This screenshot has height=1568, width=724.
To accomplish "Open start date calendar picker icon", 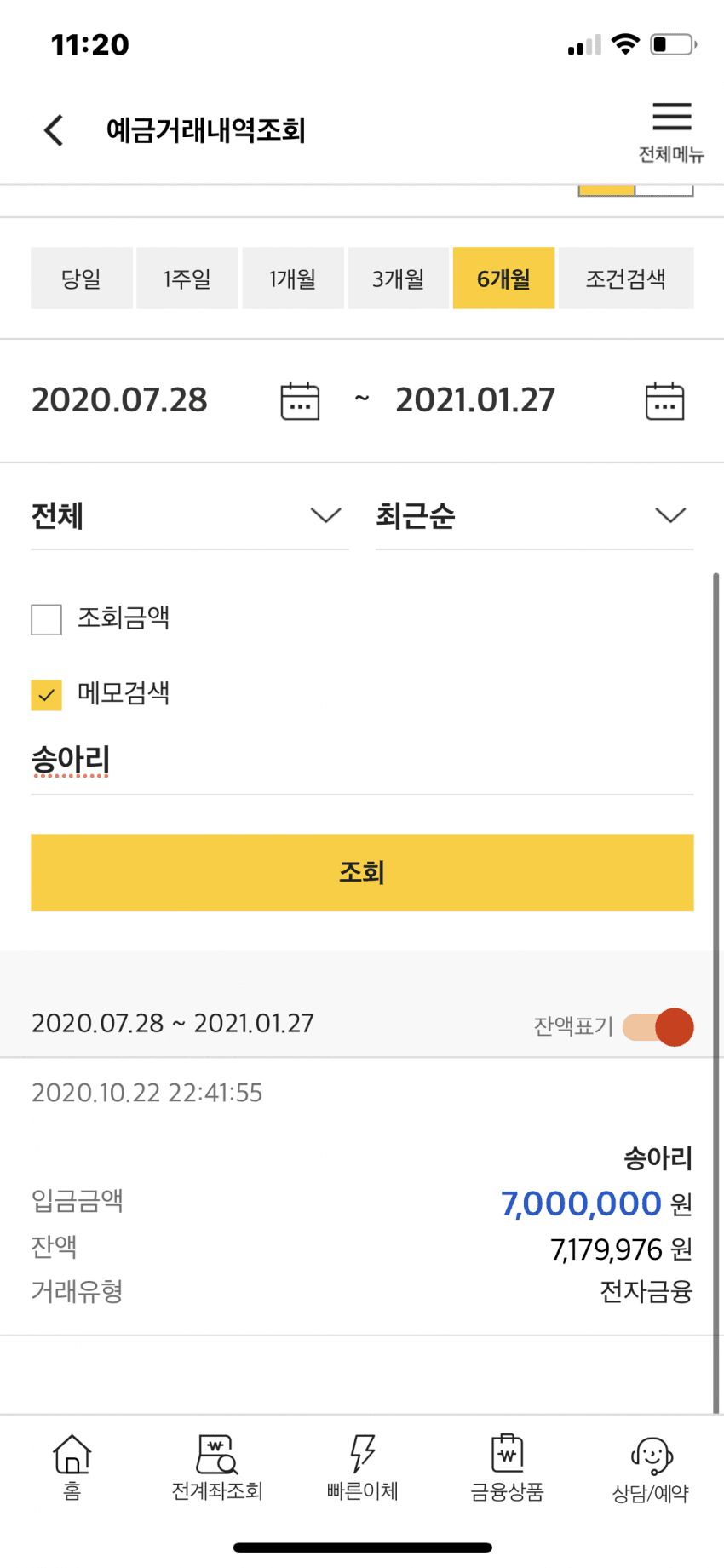I will click(300, 400).
